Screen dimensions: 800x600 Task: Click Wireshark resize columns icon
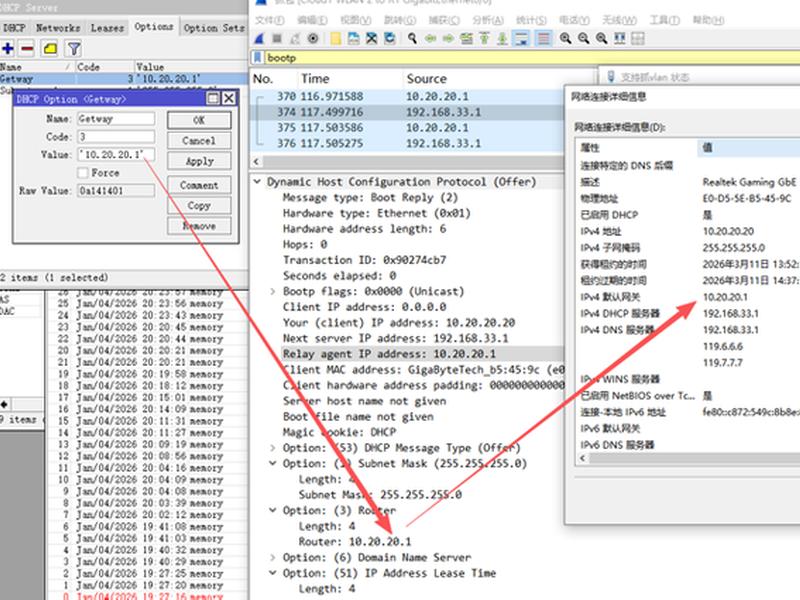coord(620,38)
